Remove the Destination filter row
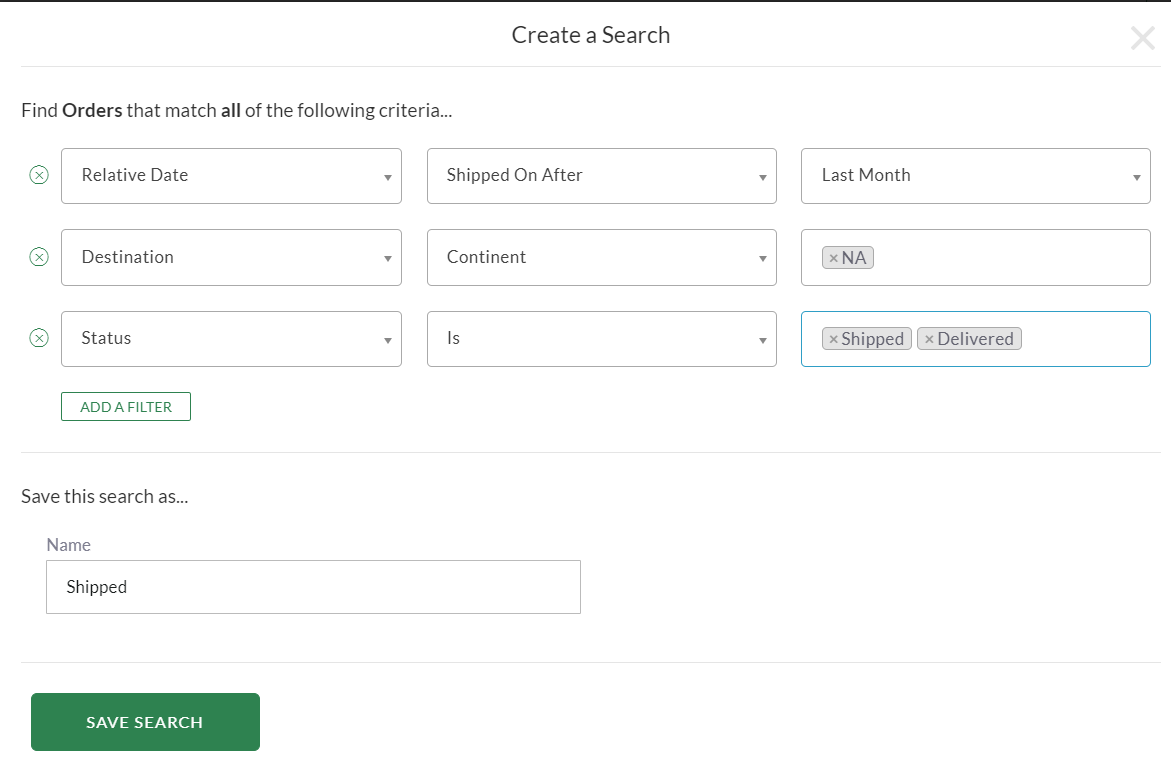This screenshot has height=778, width=1171. [39, 257]
